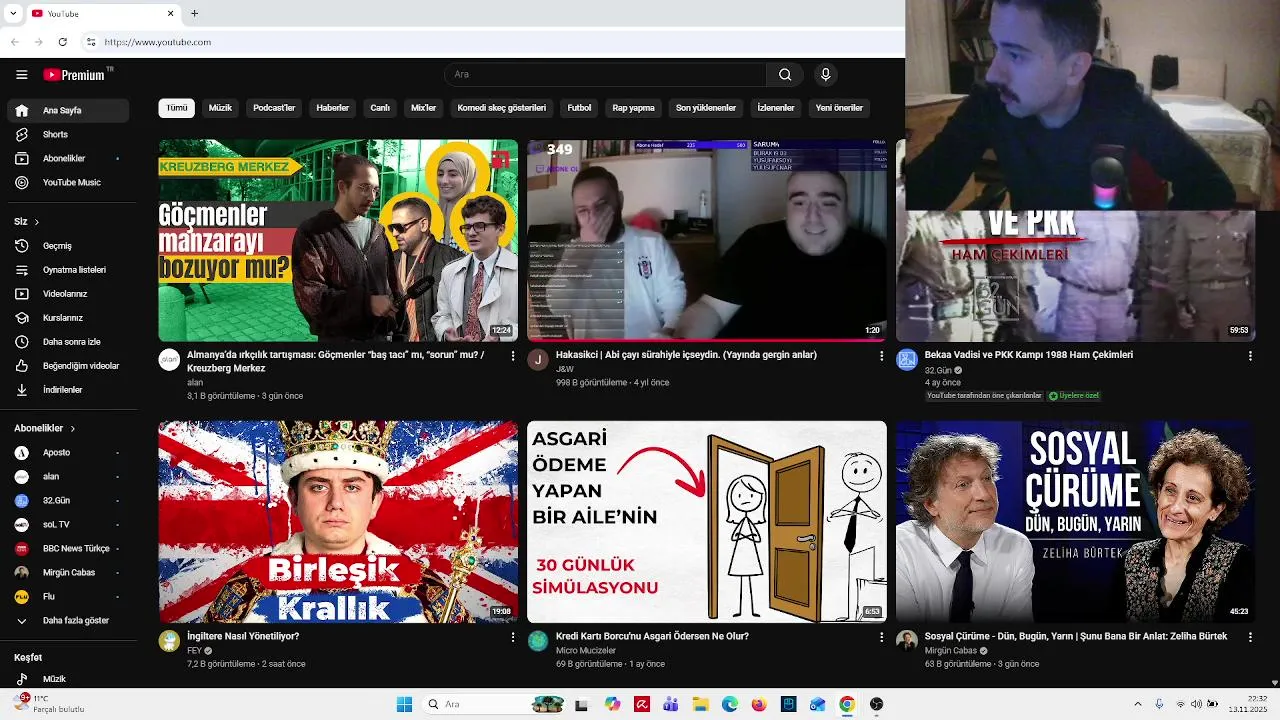Click the YouTube Ara search field
This screenshot has width=1280, height=720.
click(605, 74)
